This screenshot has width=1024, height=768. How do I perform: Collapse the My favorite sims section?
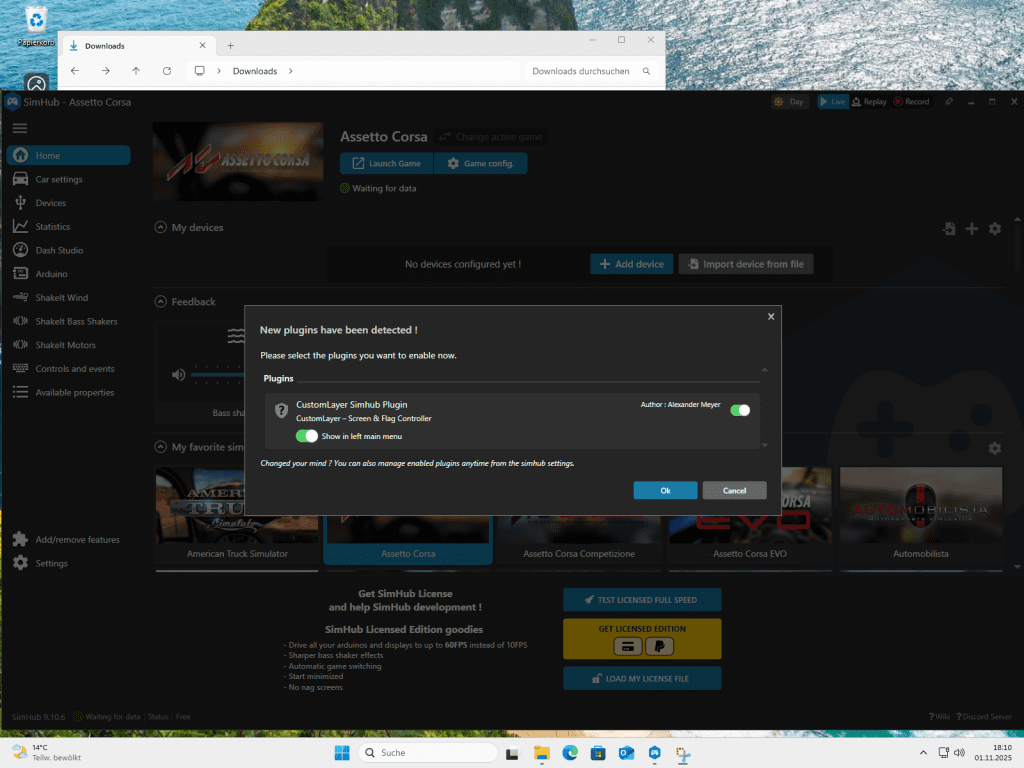[161, 447]
